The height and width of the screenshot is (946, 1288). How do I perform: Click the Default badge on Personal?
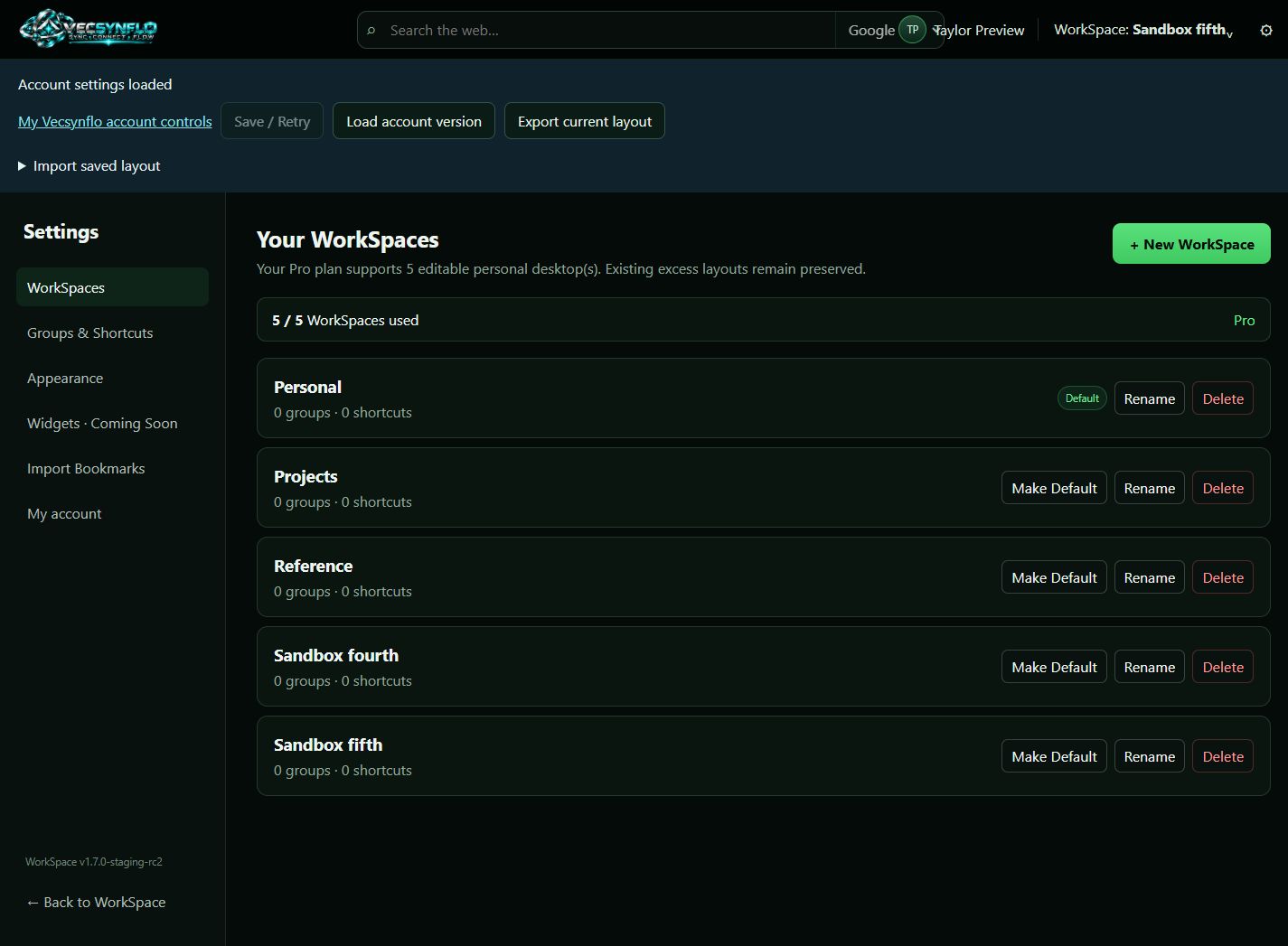(x=1082, y=398)
